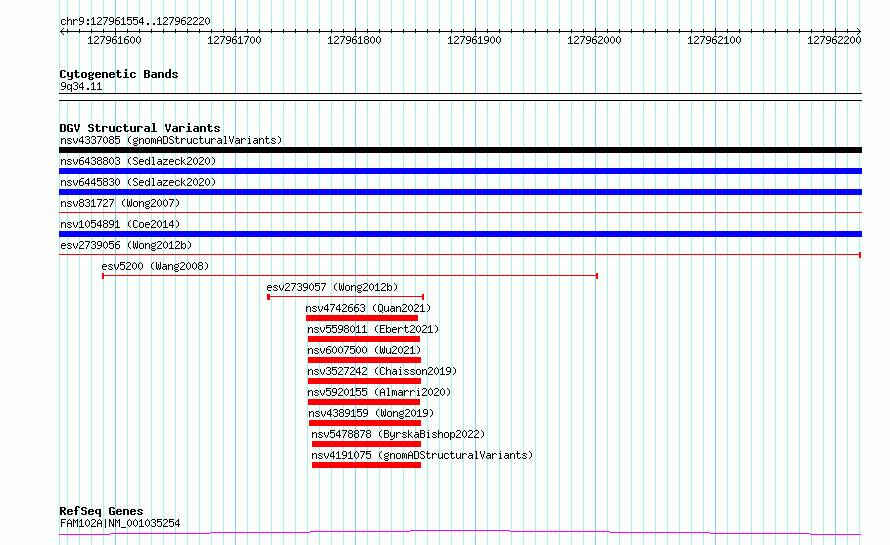Image resolution: width=890 pixels, height=545 pixels.
Task: Click the blue bar under nsv6445830
Action: click(x=460, y=192)
